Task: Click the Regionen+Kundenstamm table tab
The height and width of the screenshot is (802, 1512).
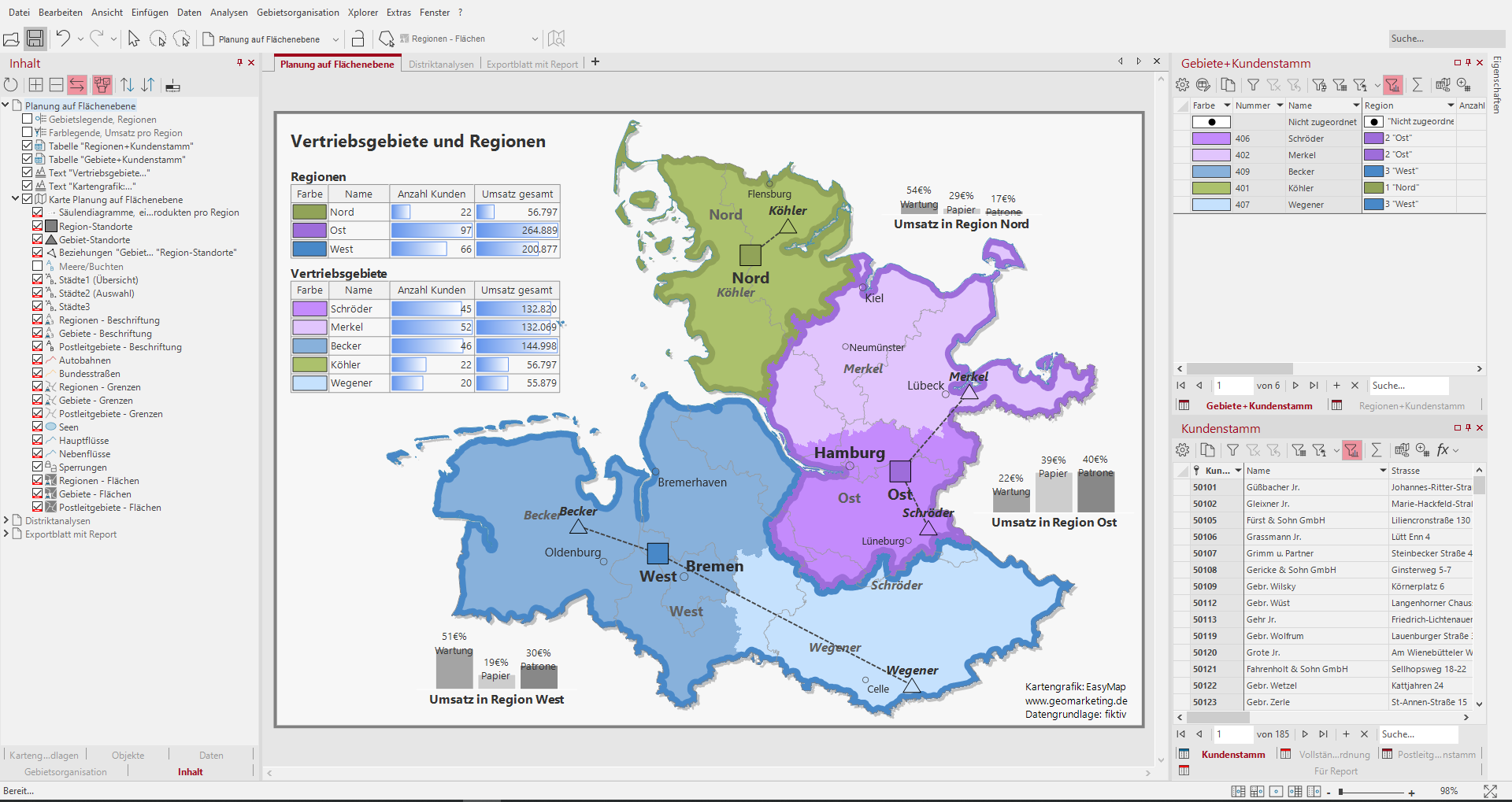Action: tap(1411, 406)
